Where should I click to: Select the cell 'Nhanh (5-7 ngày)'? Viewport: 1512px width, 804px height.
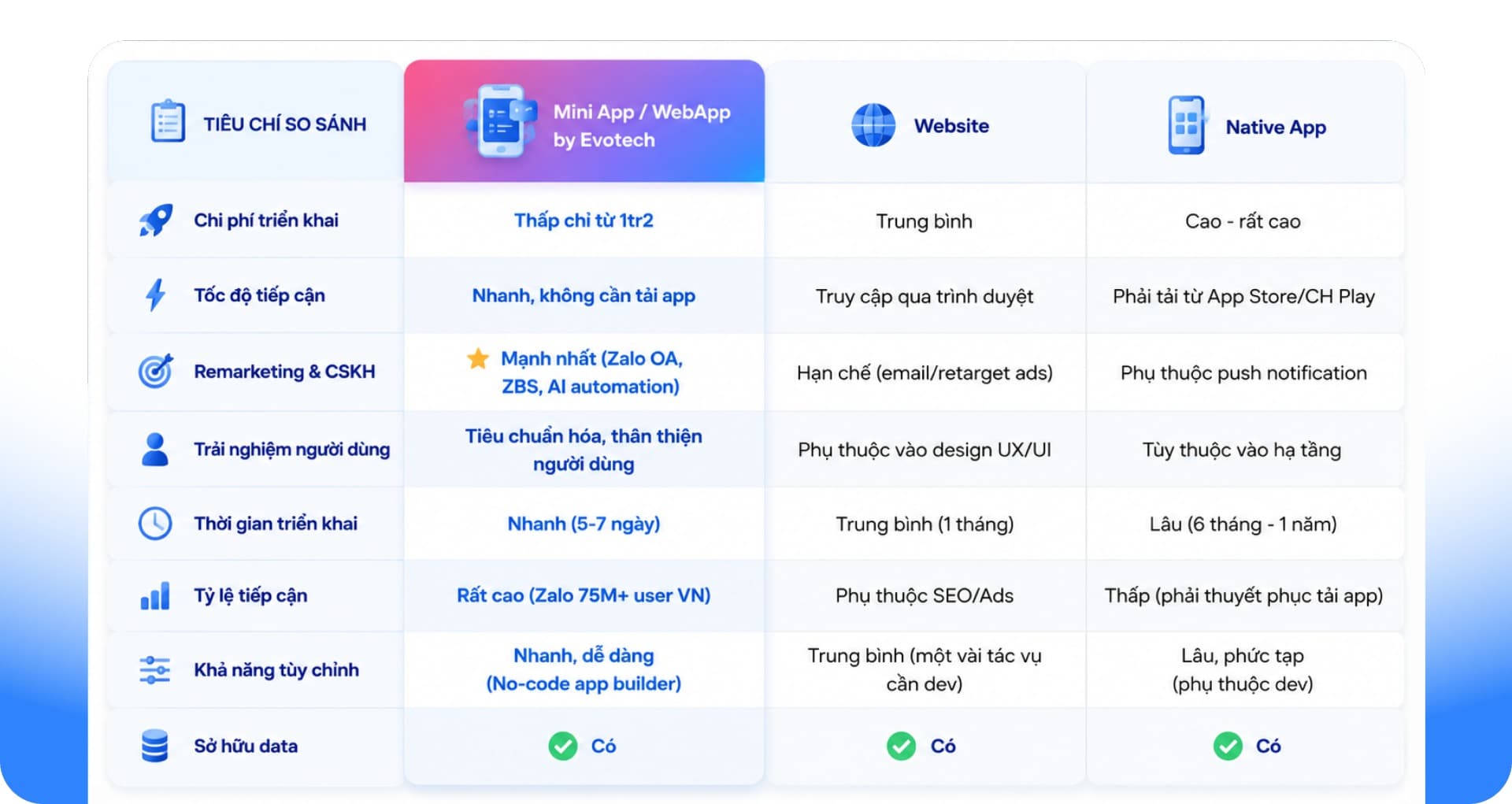(584, 524)
